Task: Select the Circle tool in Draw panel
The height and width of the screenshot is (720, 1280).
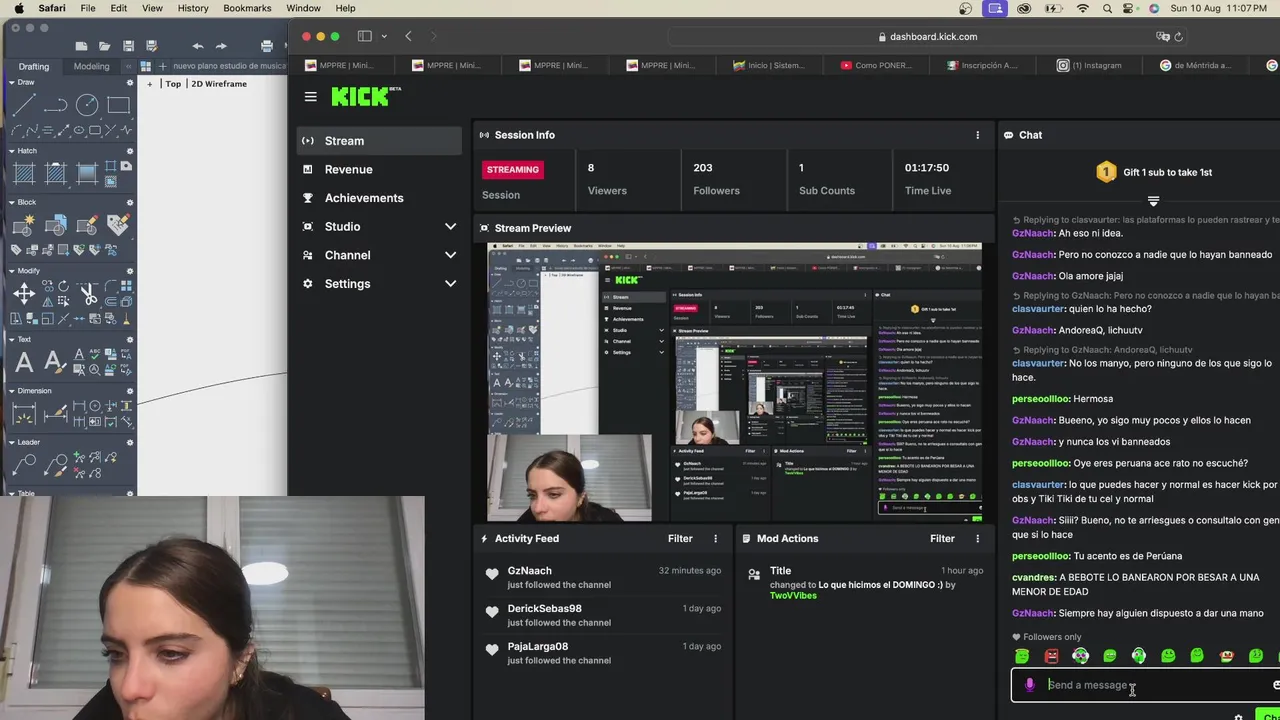Action: click(87, 105)
